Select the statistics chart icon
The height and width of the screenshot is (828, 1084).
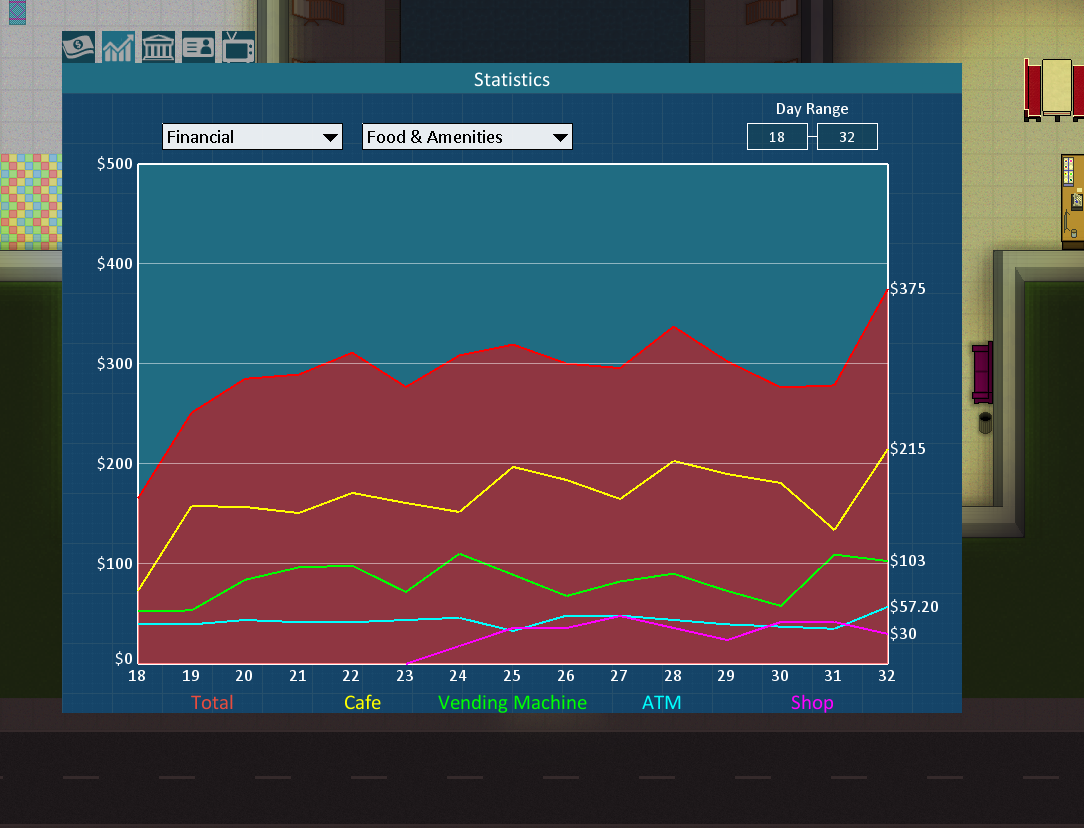tap(119, 47)
